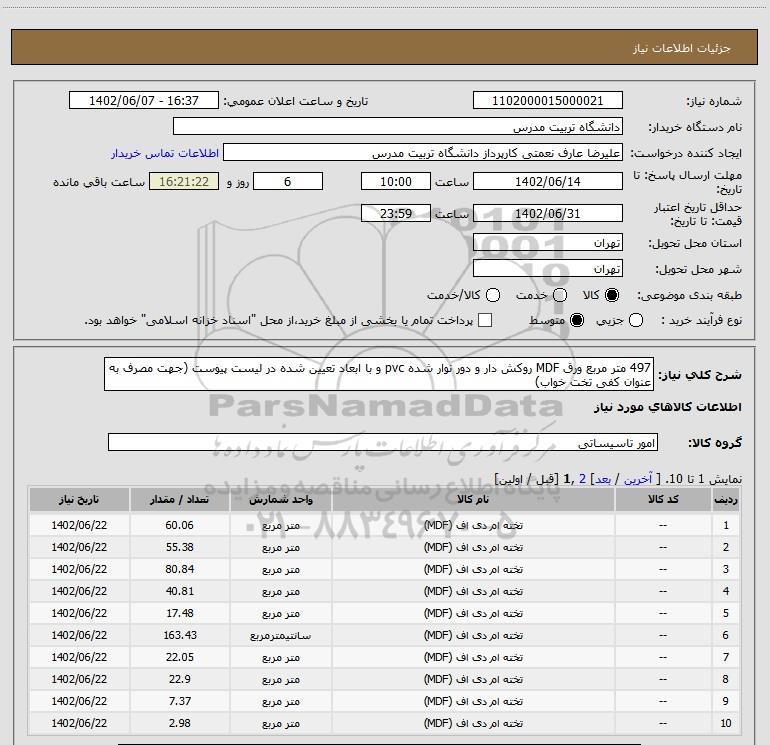Click the 1402/06/31 price validity date field
Screen dimensions: 770x745
[548, 213]
